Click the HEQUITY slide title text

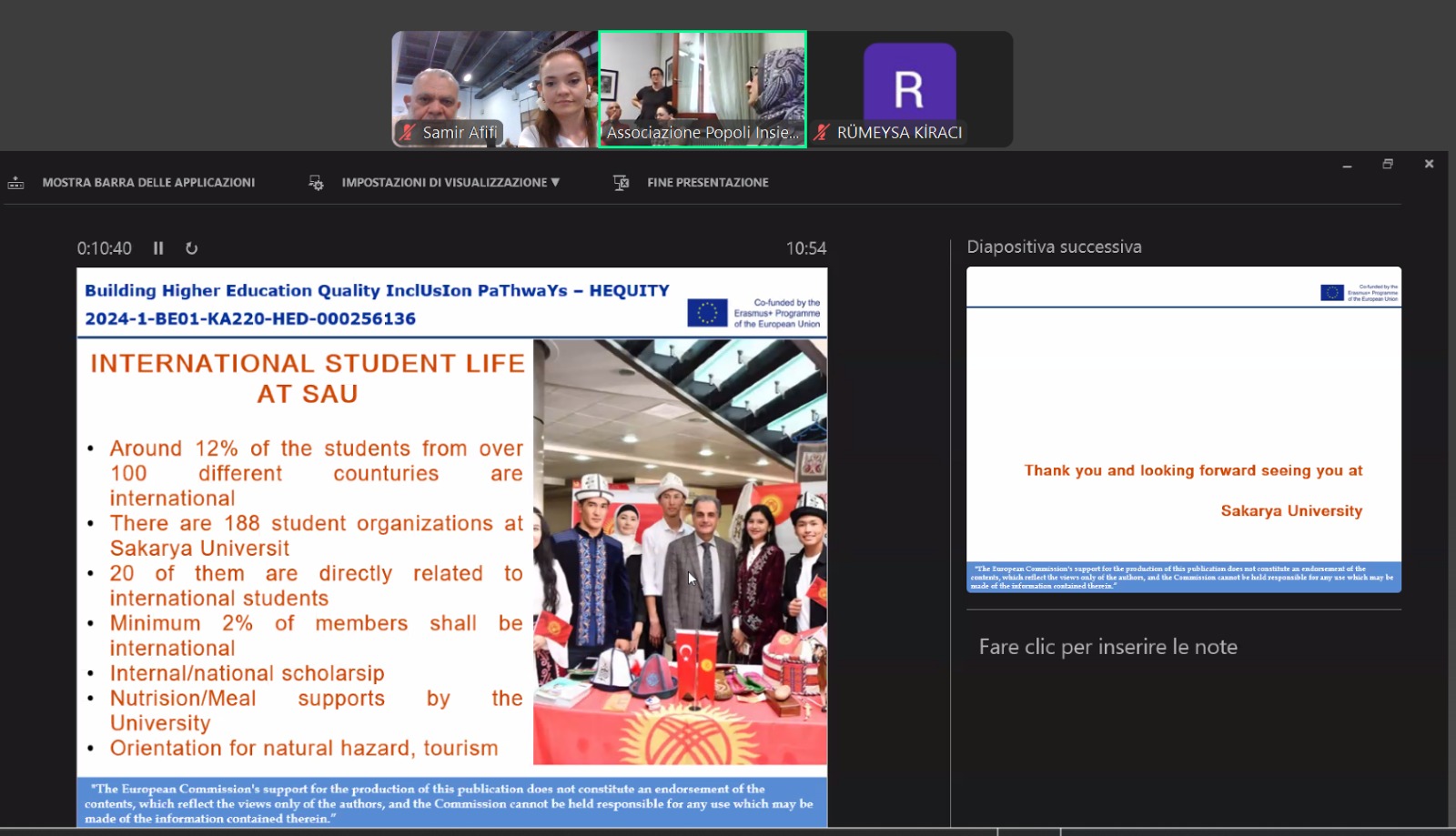click(377, 290)
